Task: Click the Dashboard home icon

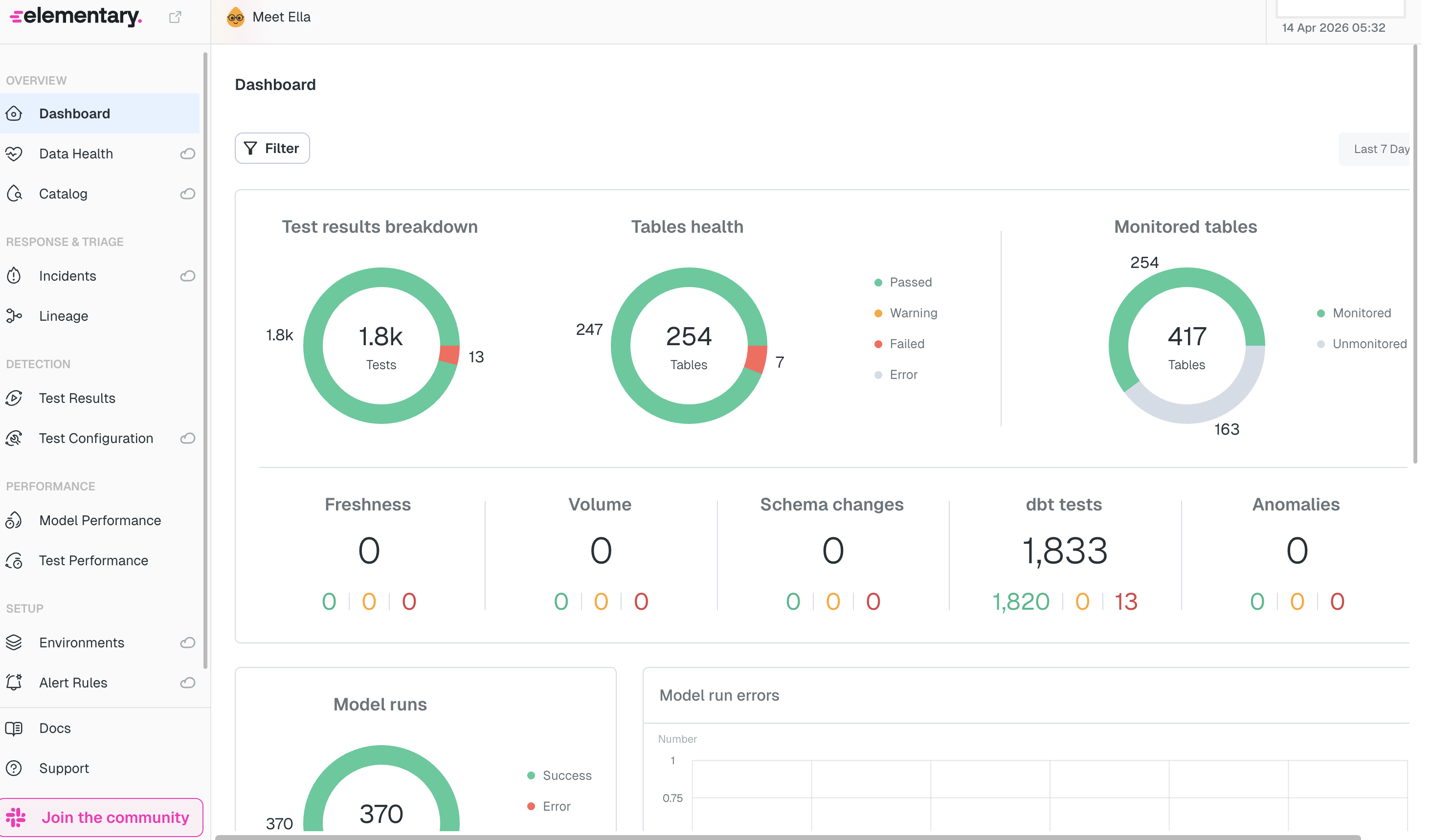Action: (x=14, y=113)
